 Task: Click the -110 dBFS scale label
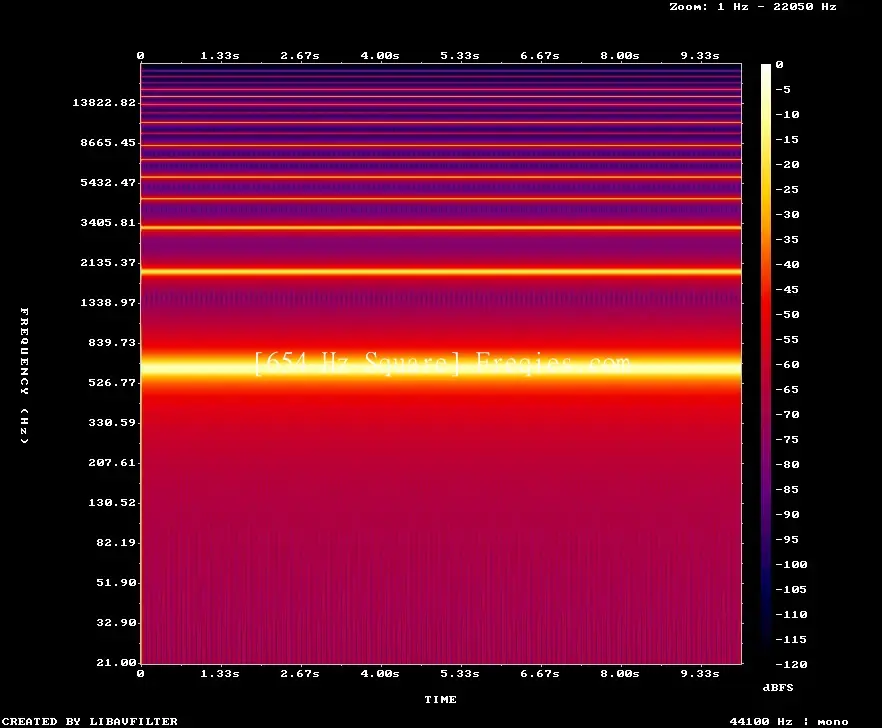791,614
